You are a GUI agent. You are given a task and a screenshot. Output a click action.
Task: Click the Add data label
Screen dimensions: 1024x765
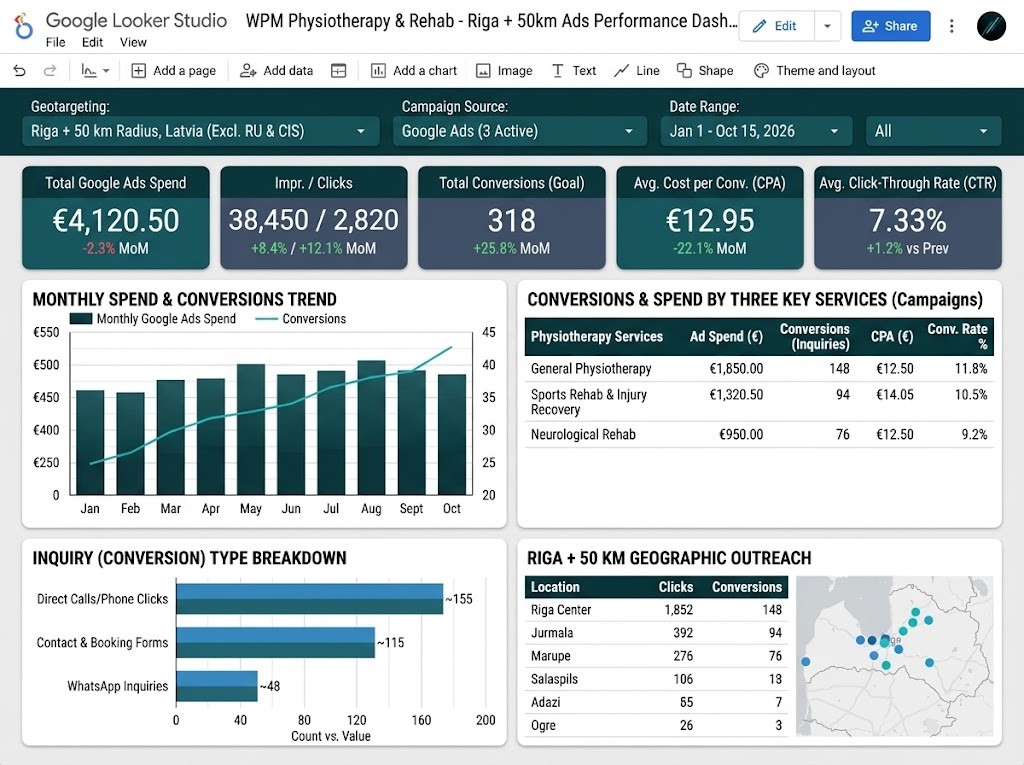[x=288, y=71]
